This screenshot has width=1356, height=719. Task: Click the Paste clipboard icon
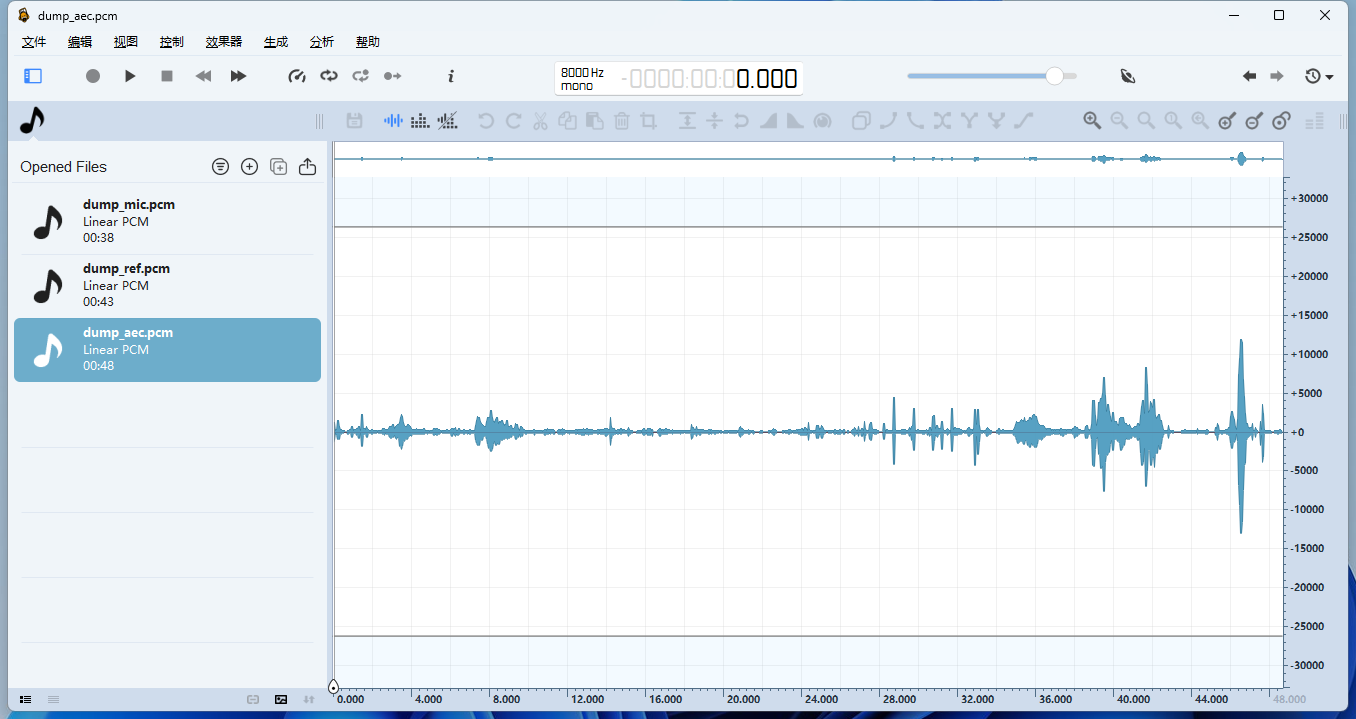coord(594,121)
